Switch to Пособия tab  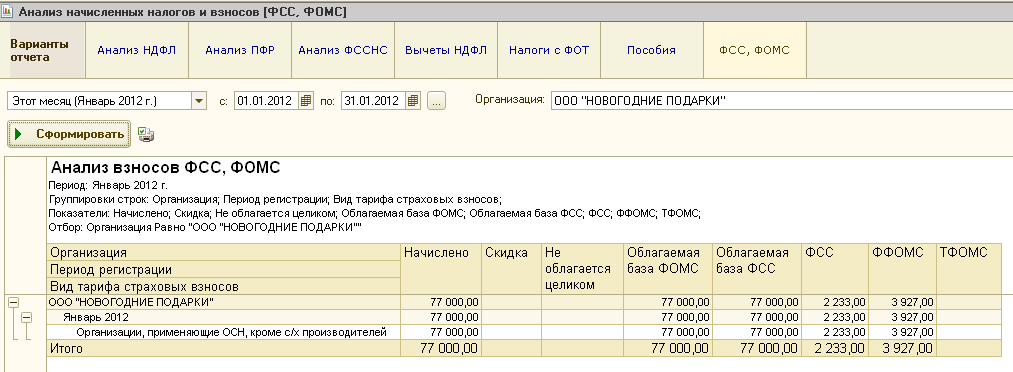point(652,50)
